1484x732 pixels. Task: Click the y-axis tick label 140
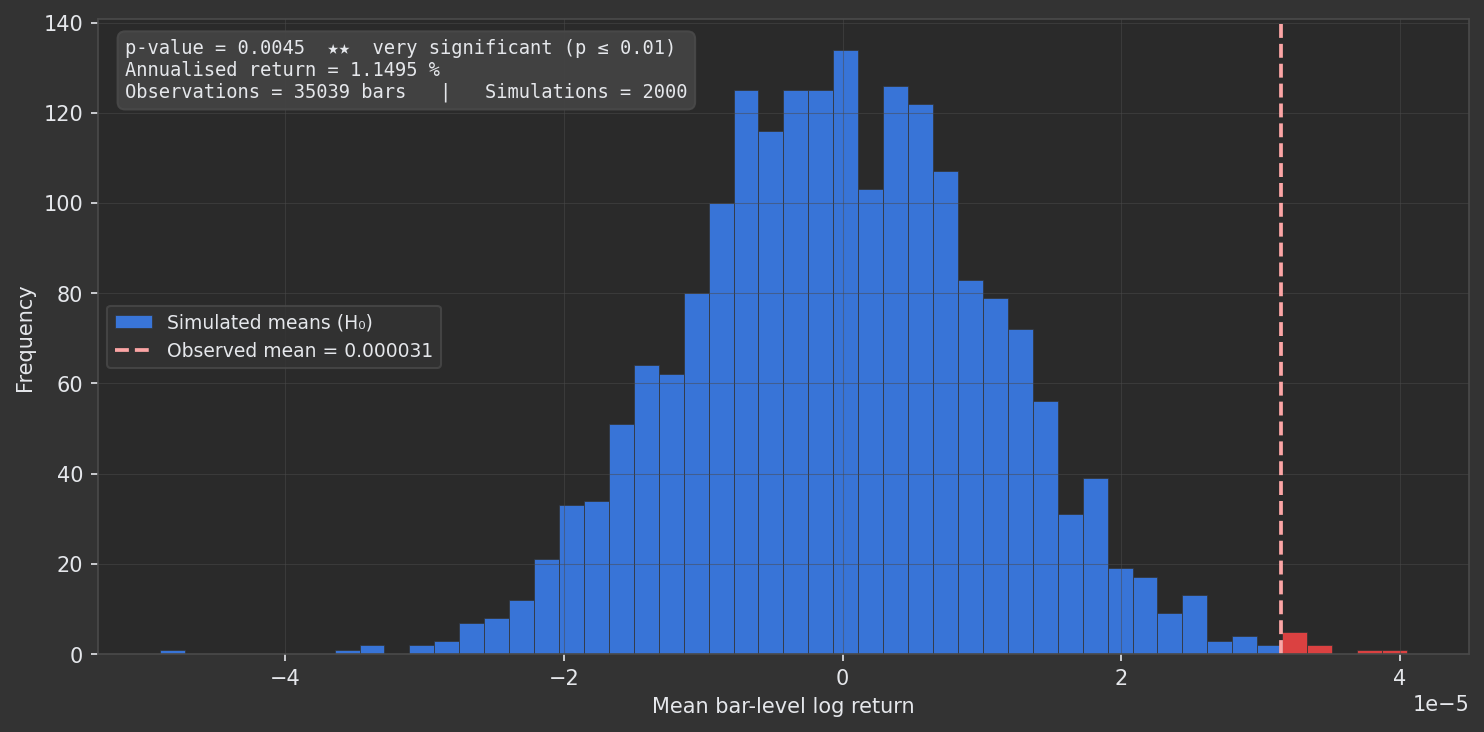click(x=64, y=22)
